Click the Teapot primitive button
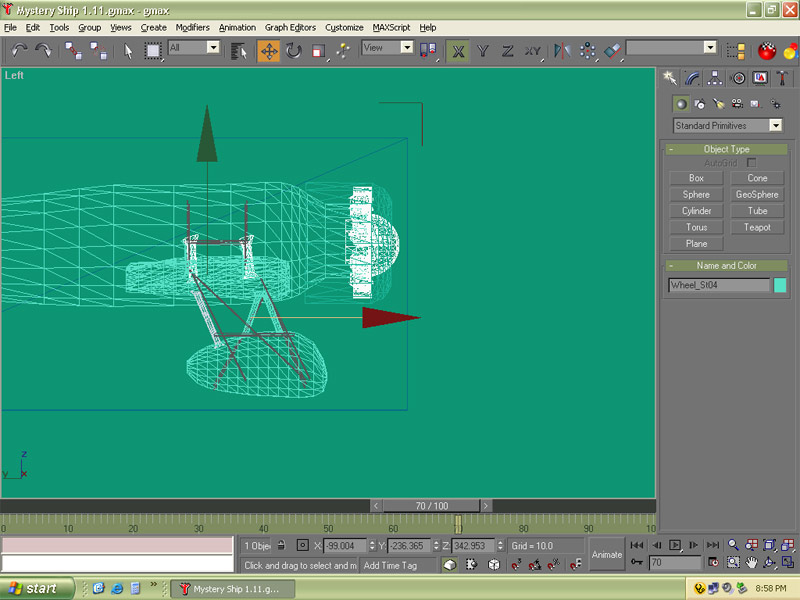The width and height of the screenshot is (800, 600). tap(757, 227)
